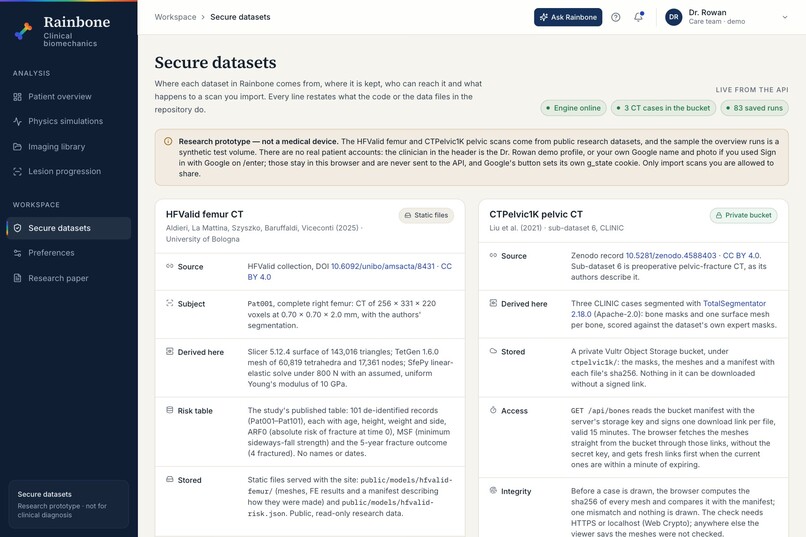Viewport: 806px width, 537px height.
Task: Click the HFValid Source link icon
Action: click(170, 266)
